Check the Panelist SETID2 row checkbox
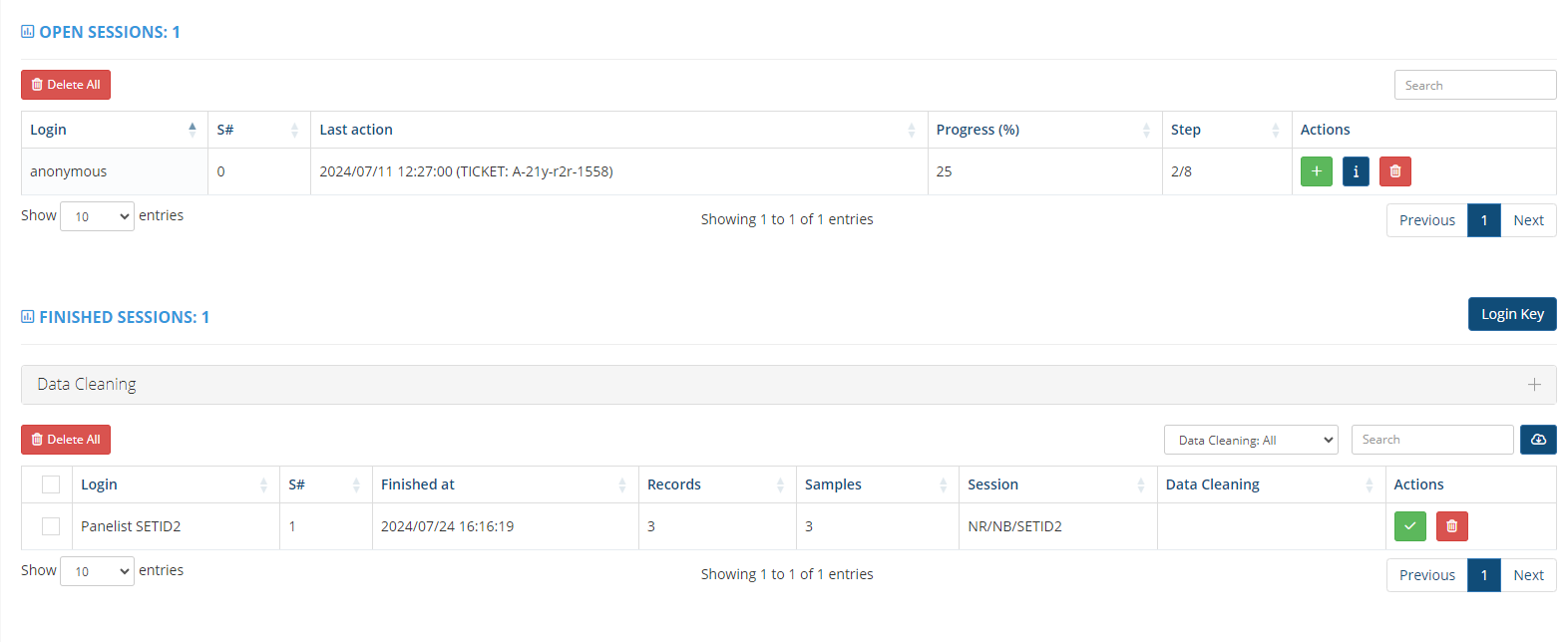Image resolution: width=1568 pixels, height=642 pixels. coord(51,526)
